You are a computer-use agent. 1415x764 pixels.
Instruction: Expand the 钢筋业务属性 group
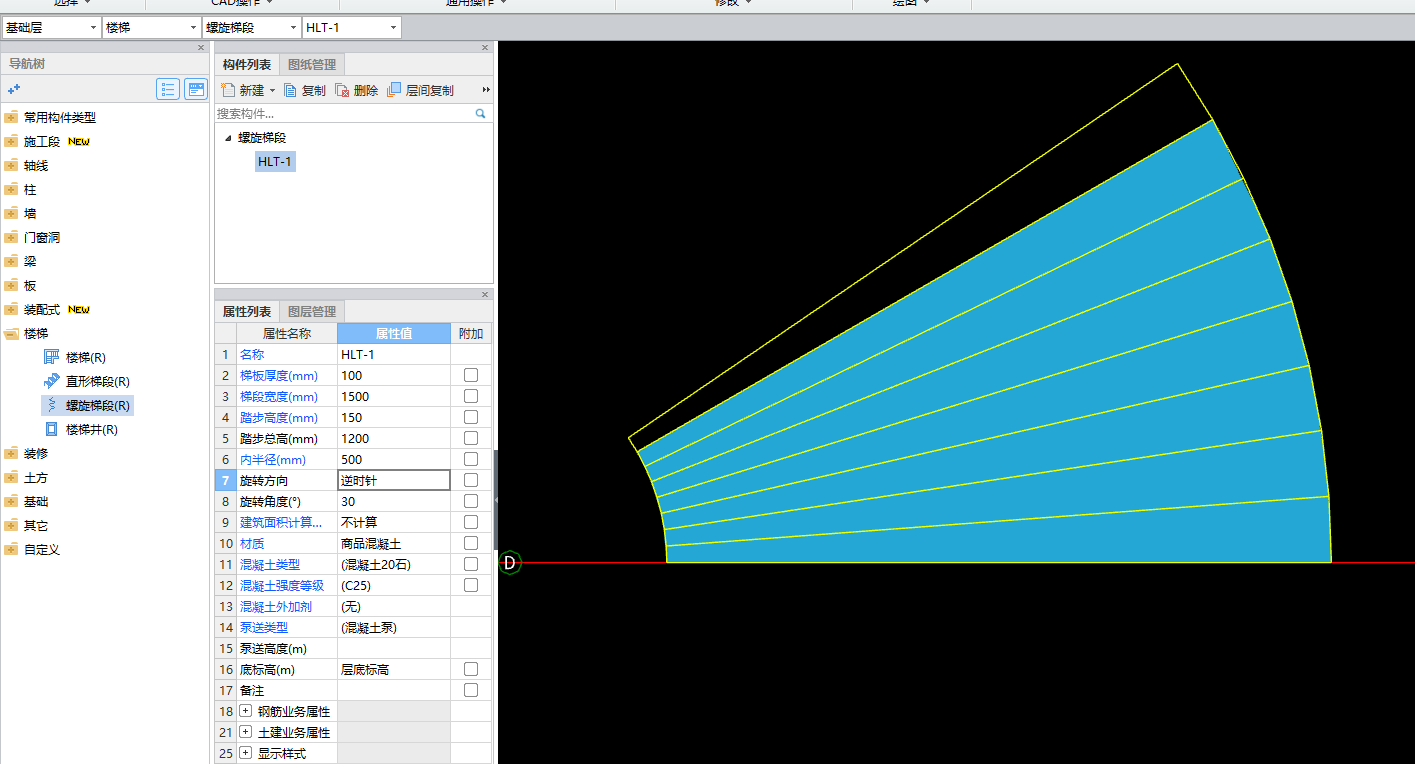click(246, 711)
